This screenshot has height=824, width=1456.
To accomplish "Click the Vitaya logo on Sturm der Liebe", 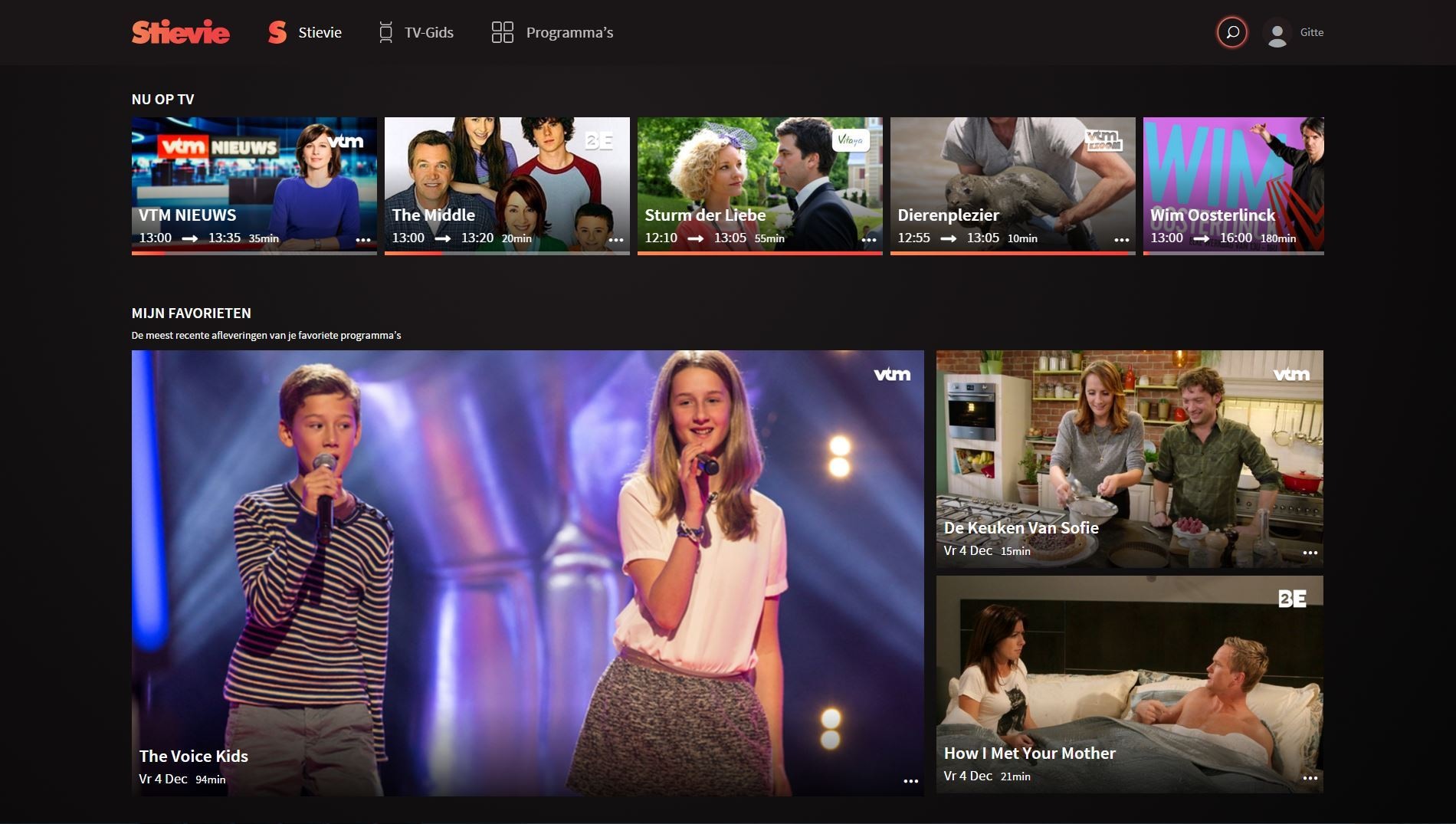I will (851, 140).
